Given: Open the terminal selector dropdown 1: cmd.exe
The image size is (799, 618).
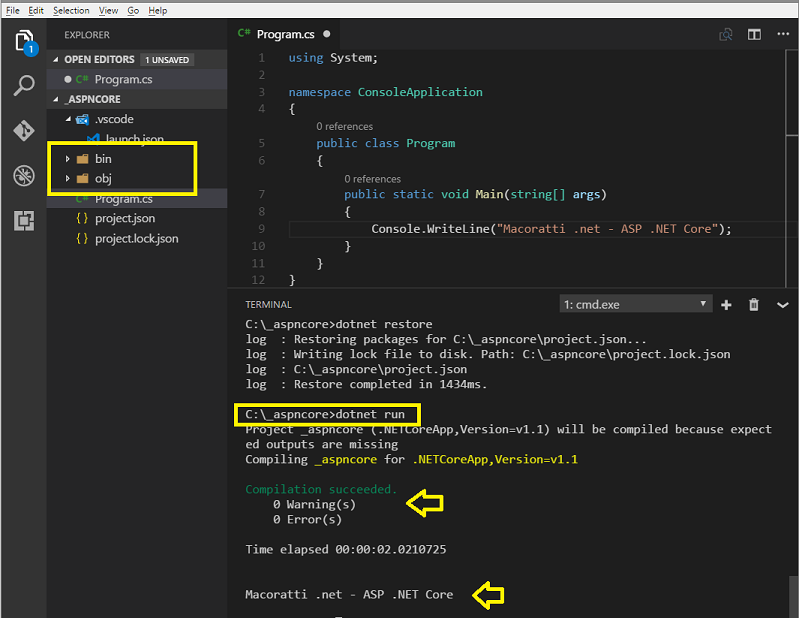Looking at the screenshot, I should click(x=635, y=304).
